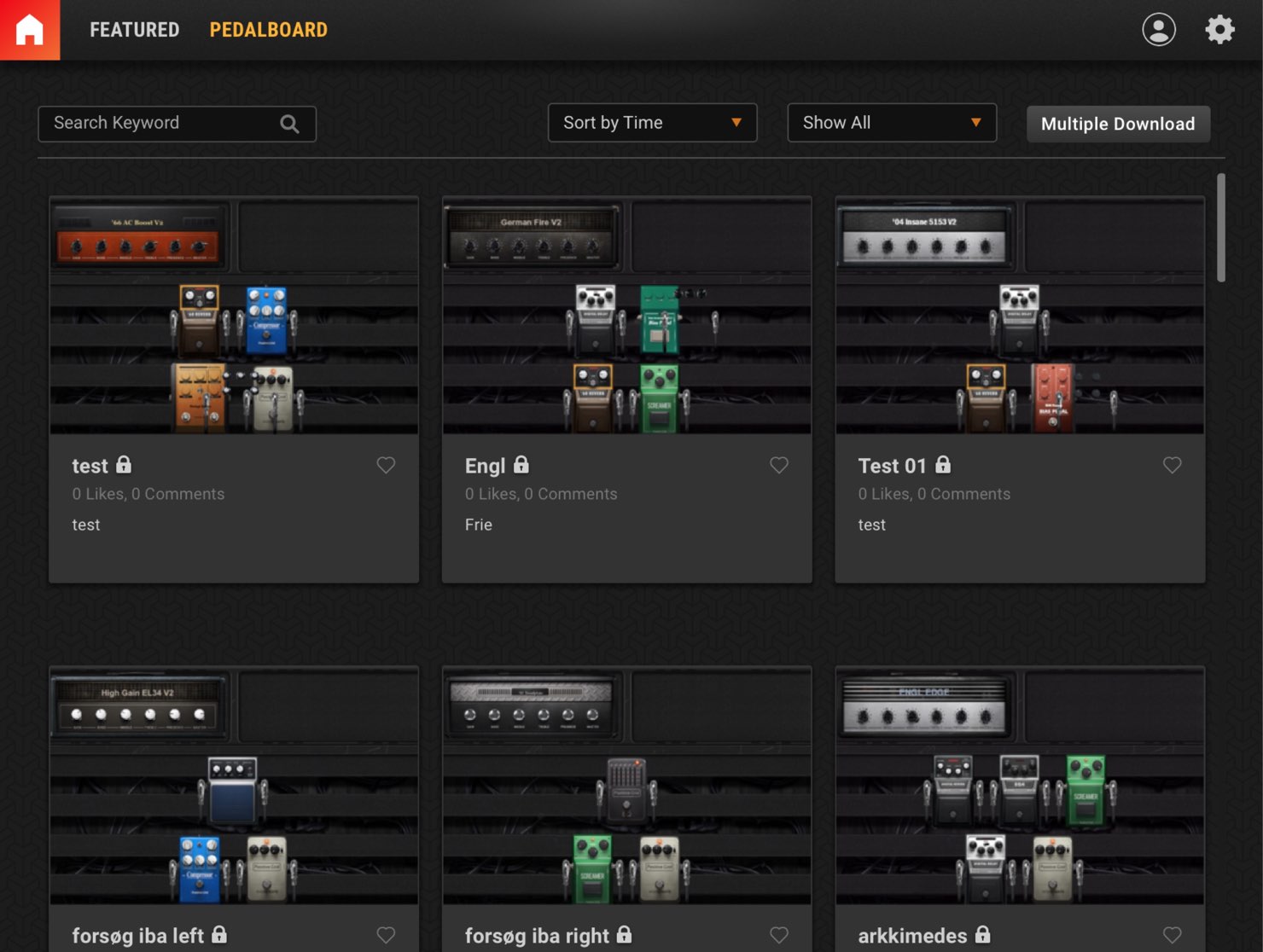Viewport: 1263px width, 952px height.
Task: Like the 'Engl' pedalboard heart
Action: click(x=779, y=465)
